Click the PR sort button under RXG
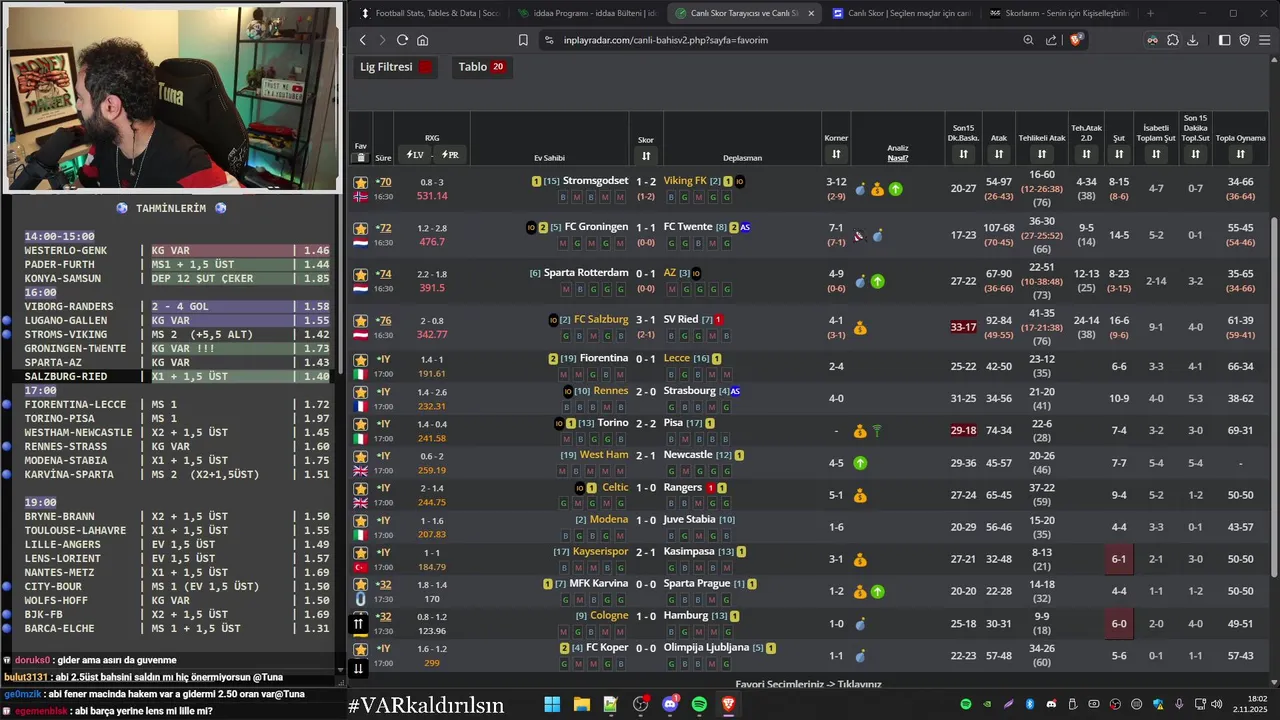 450,155
